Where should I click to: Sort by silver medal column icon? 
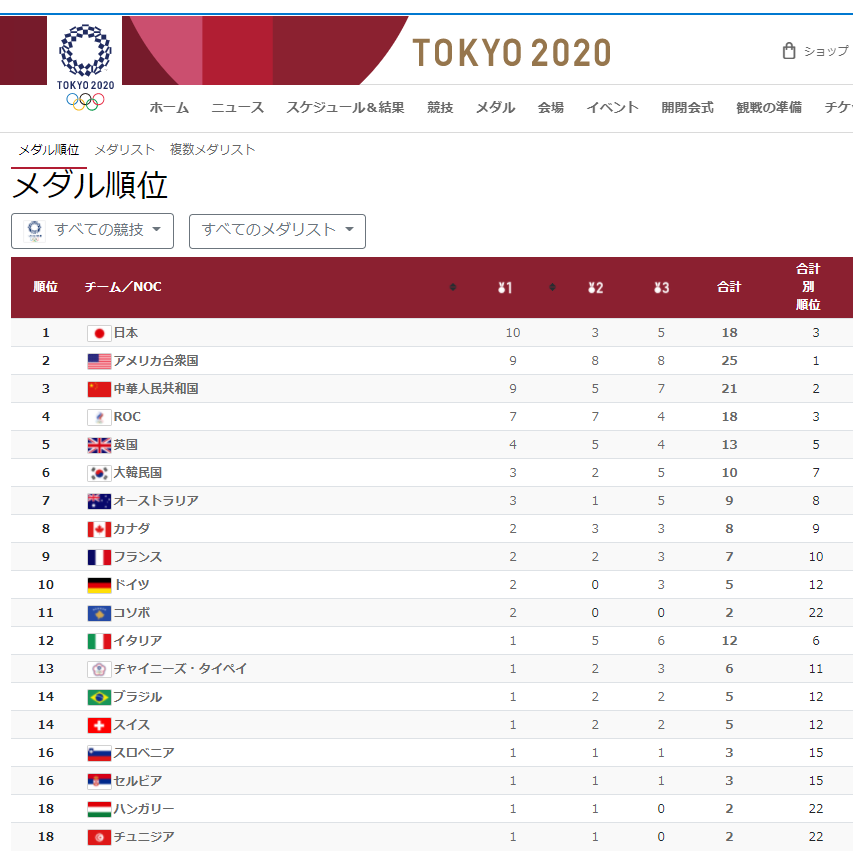pyautogui.click(x=595, y=287)
